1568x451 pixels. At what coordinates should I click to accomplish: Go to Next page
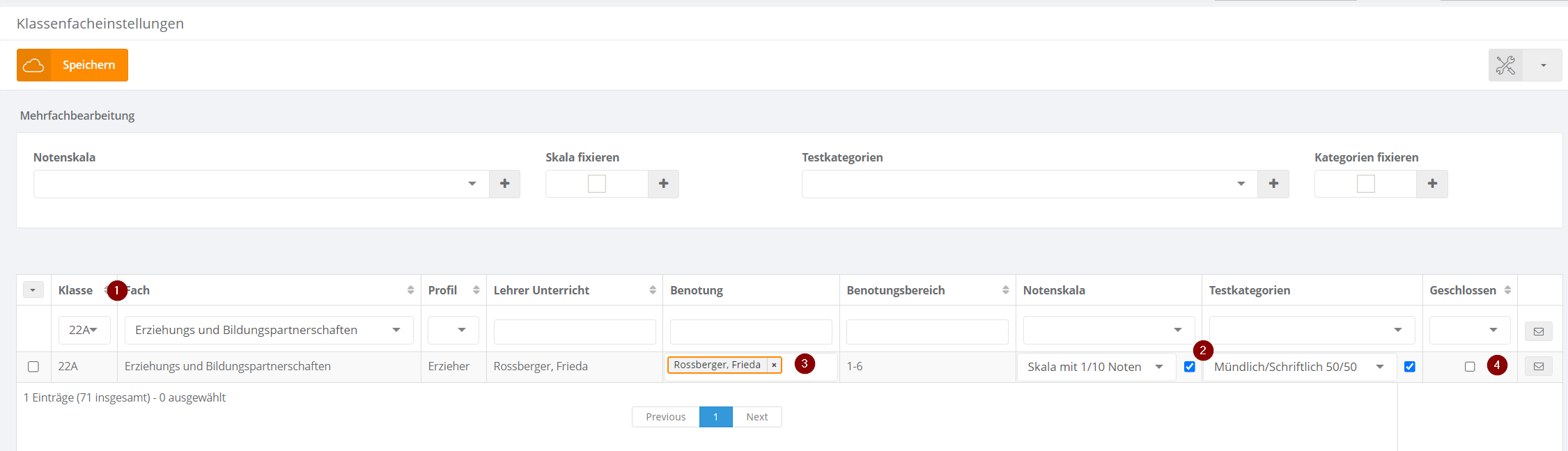point(757,417)
